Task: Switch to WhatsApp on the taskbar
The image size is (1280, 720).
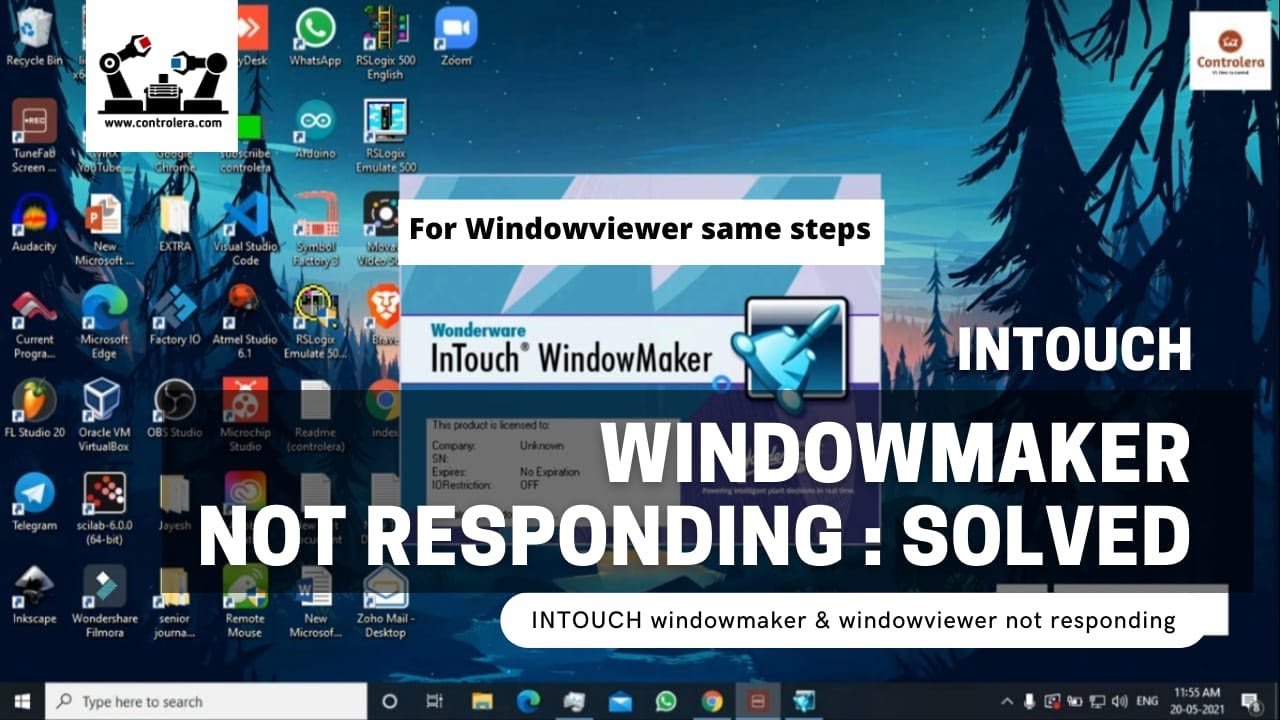Action: pos(665,701)
